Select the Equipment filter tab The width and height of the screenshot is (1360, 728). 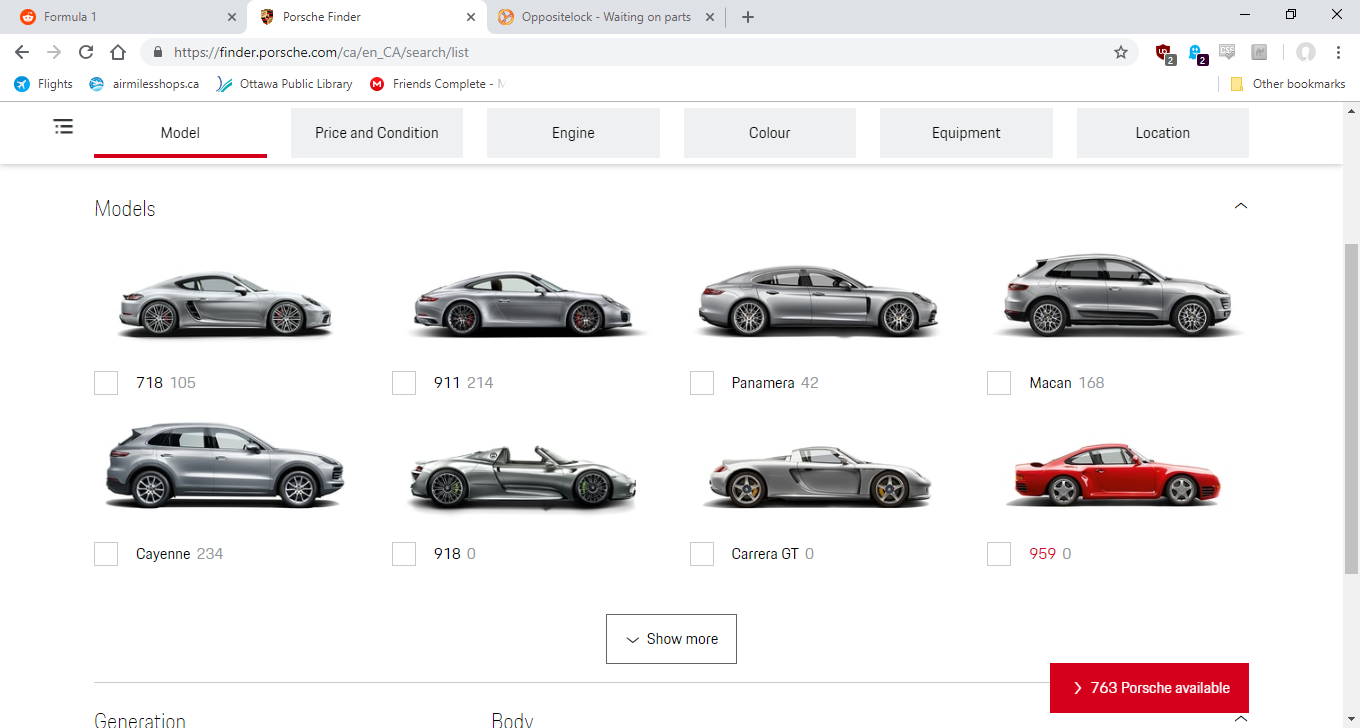[x=966, y=133]
